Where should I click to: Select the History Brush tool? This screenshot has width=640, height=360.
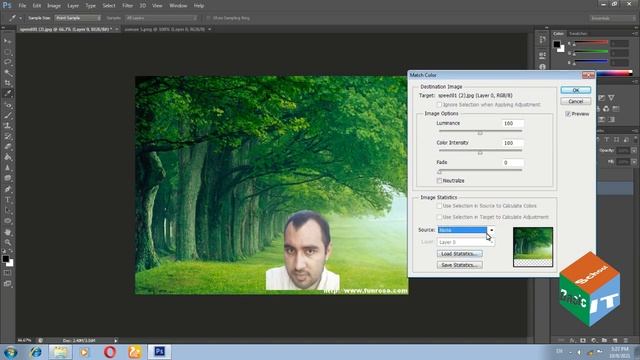[8, 136]
